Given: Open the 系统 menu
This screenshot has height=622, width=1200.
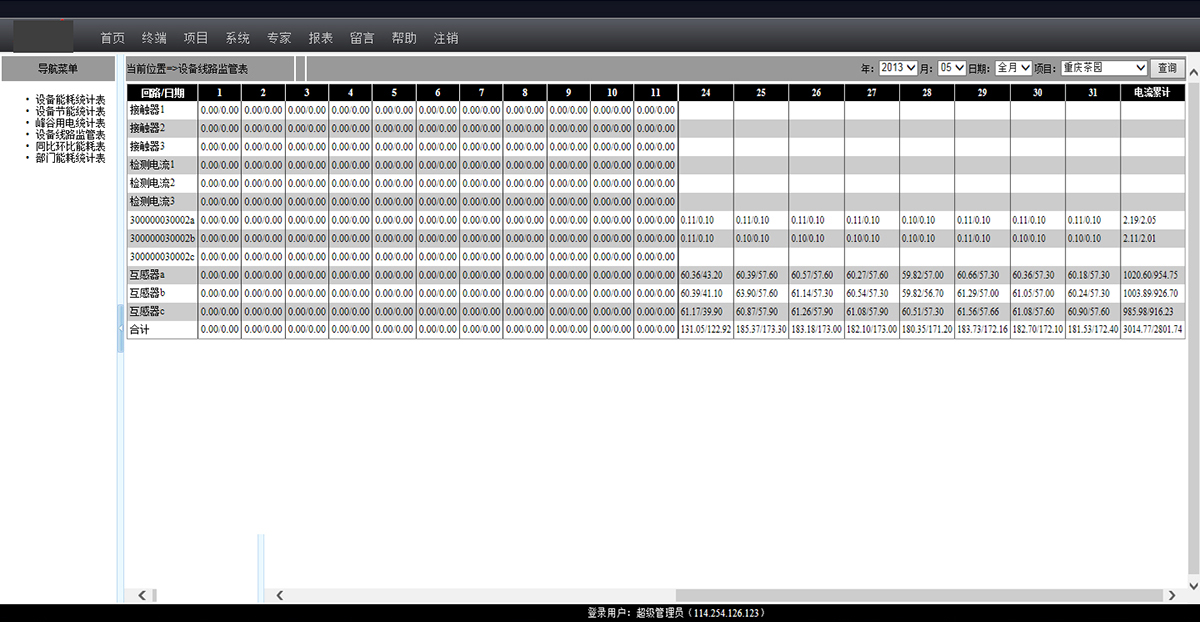Looking at the screenshot, I should pyautogui.click(x=237, y=38).
